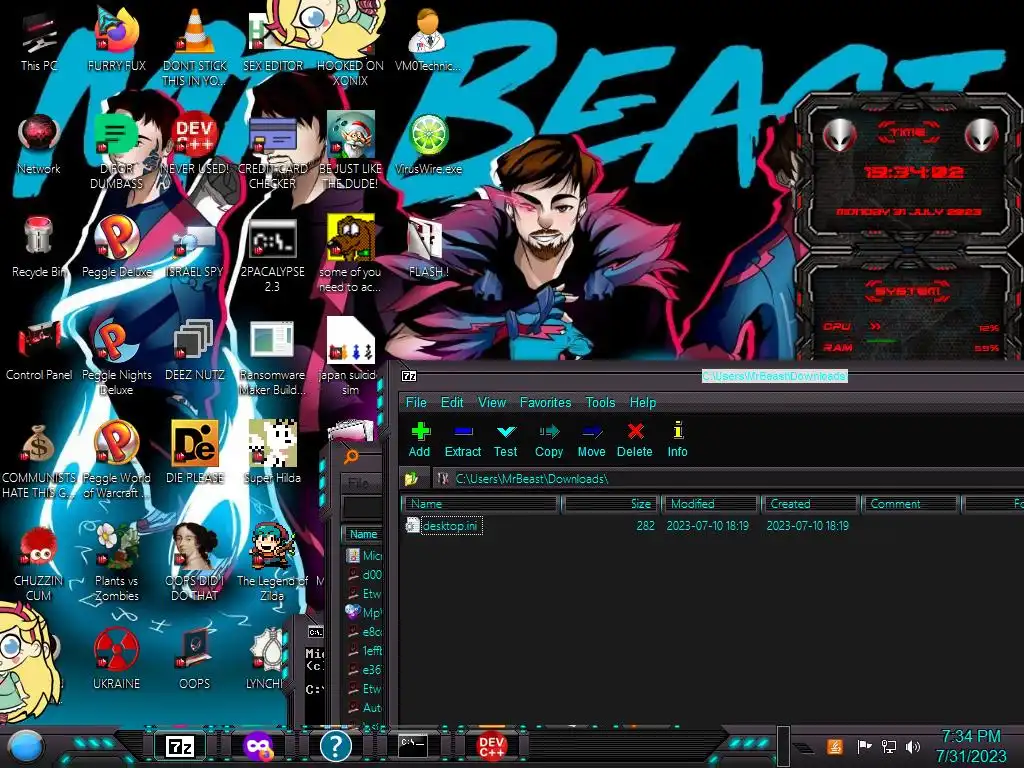Click the Start orb on the taskbar

click(26, 747)
